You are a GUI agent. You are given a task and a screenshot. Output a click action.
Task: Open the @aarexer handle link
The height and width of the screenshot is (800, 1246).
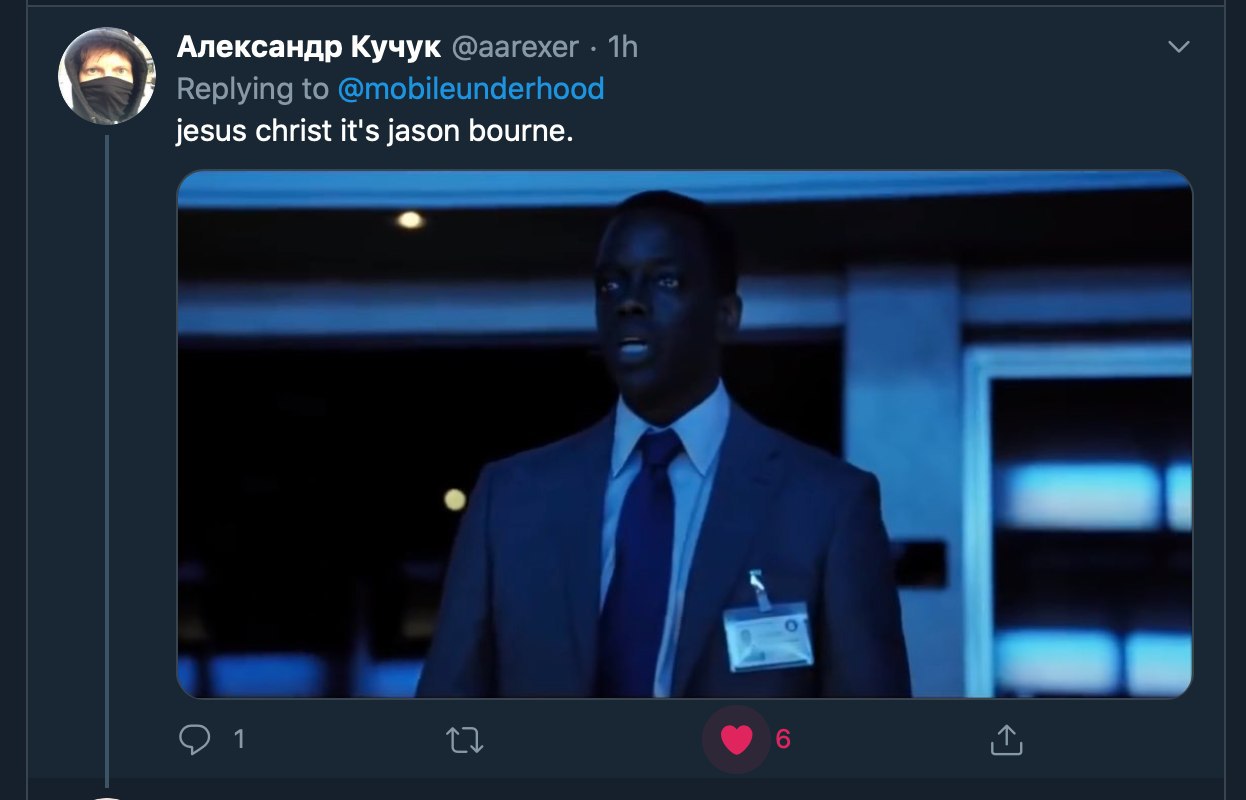(x=515, y=47)
